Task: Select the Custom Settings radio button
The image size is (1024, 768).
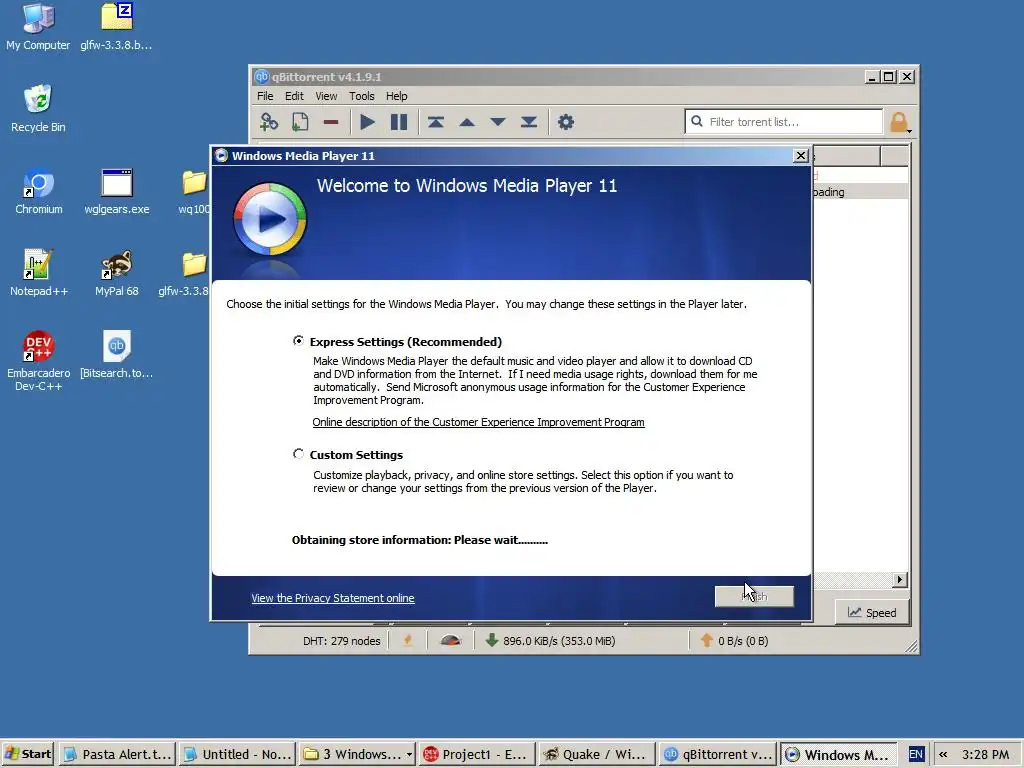Action: 298,454
